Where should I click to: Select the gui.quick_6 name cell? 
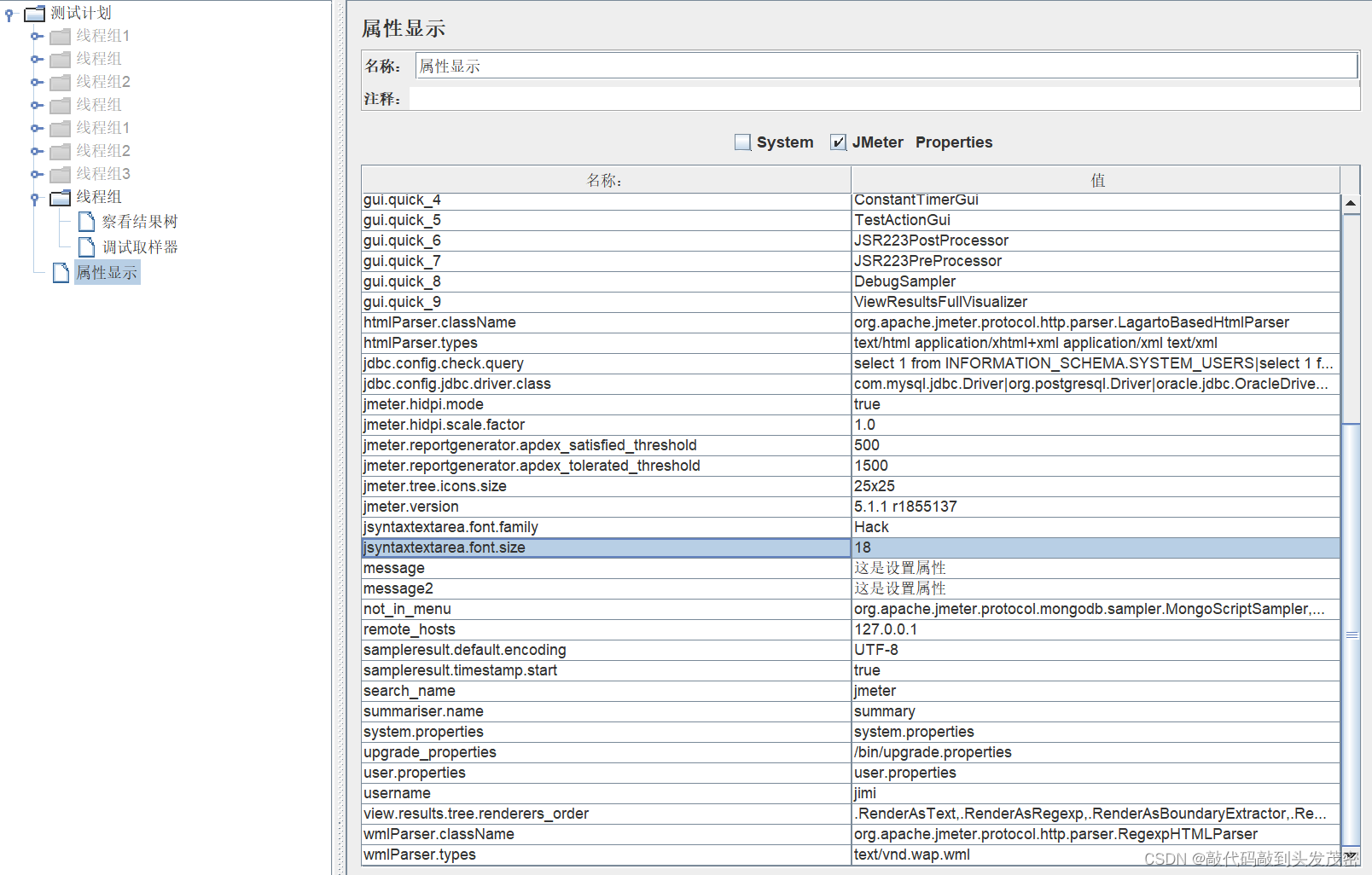pos(606,240)
